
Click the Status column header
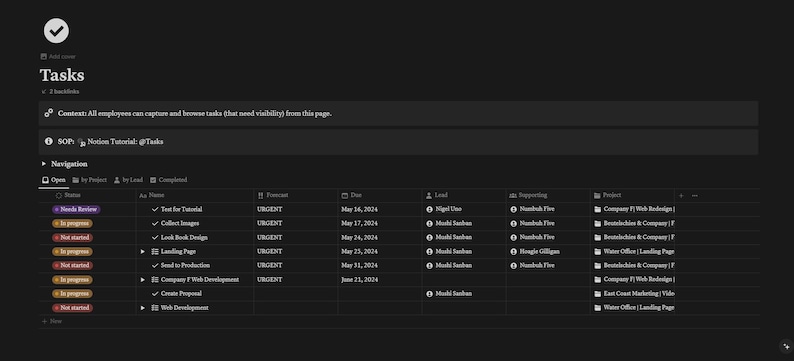click(x=87, y=195)
